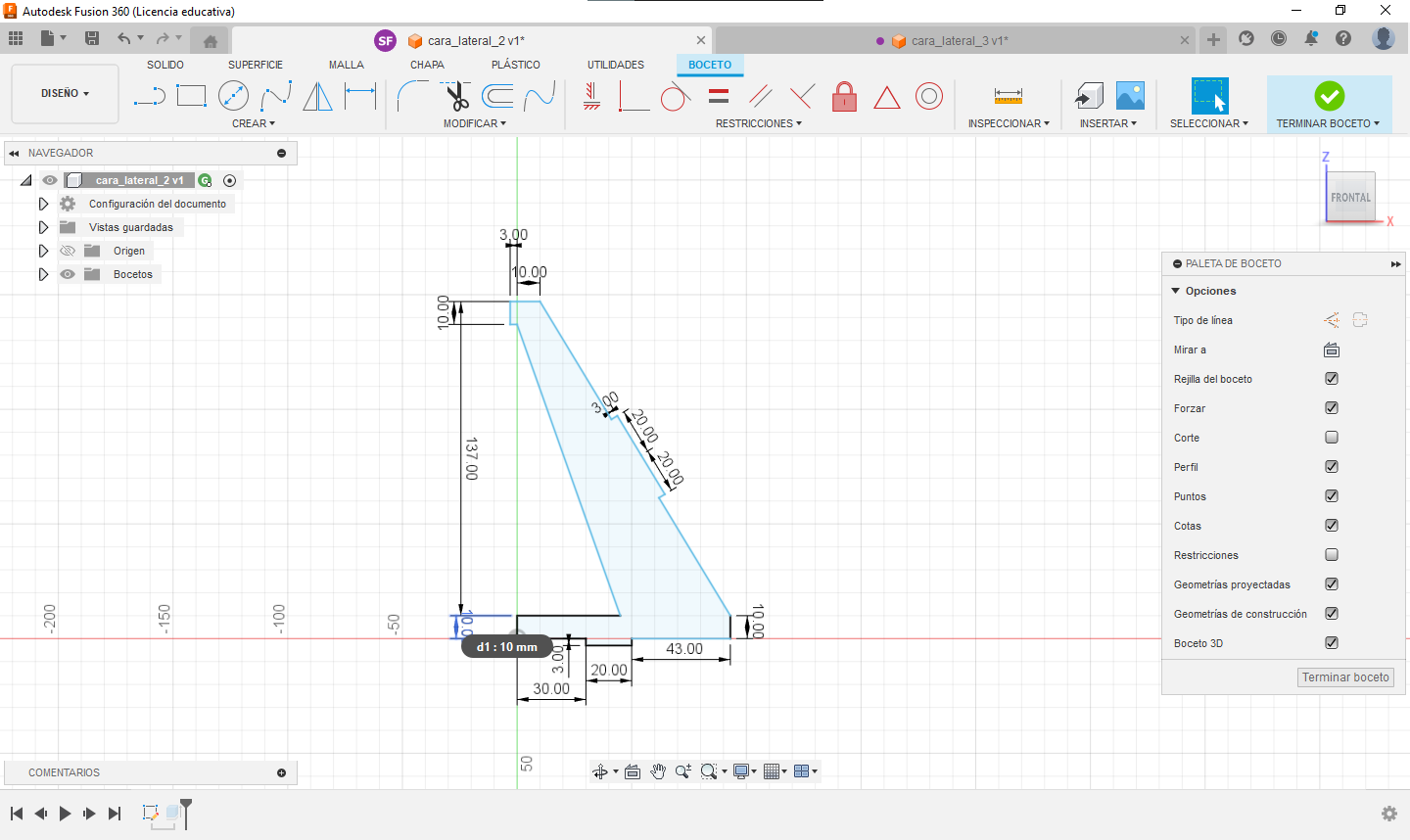
Task: Select the Concentric constraint icon
Action: point(928,96)
